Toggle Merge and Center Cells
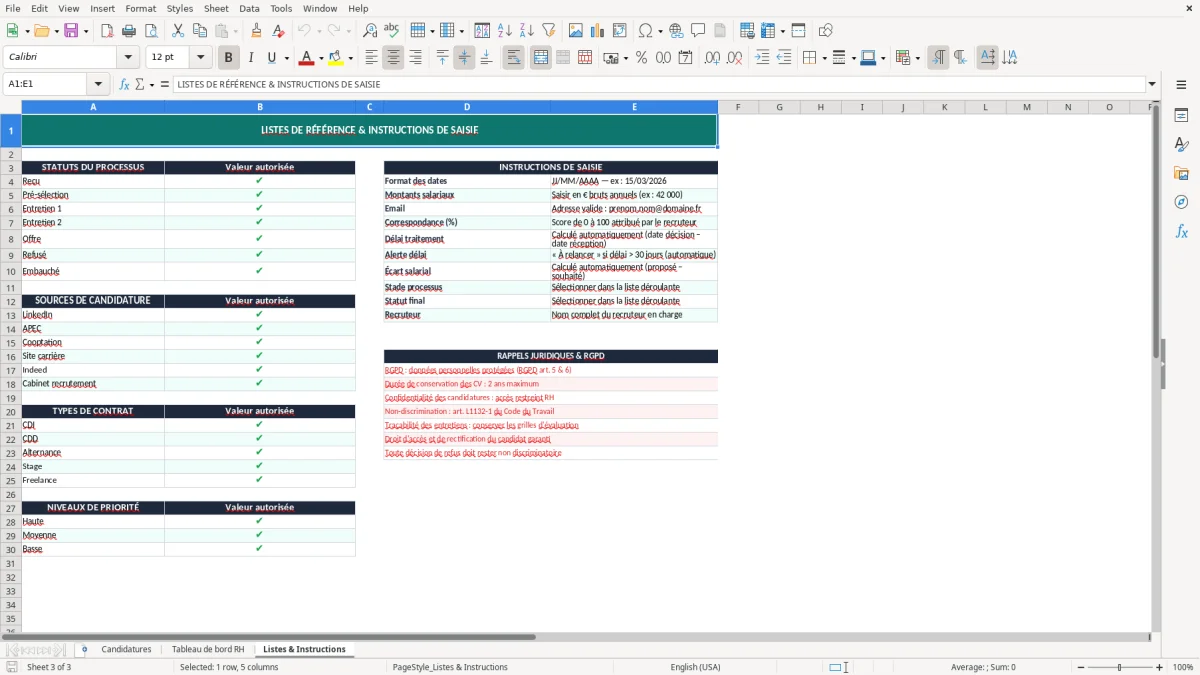 pyautogui.click(x=541, y=58)
